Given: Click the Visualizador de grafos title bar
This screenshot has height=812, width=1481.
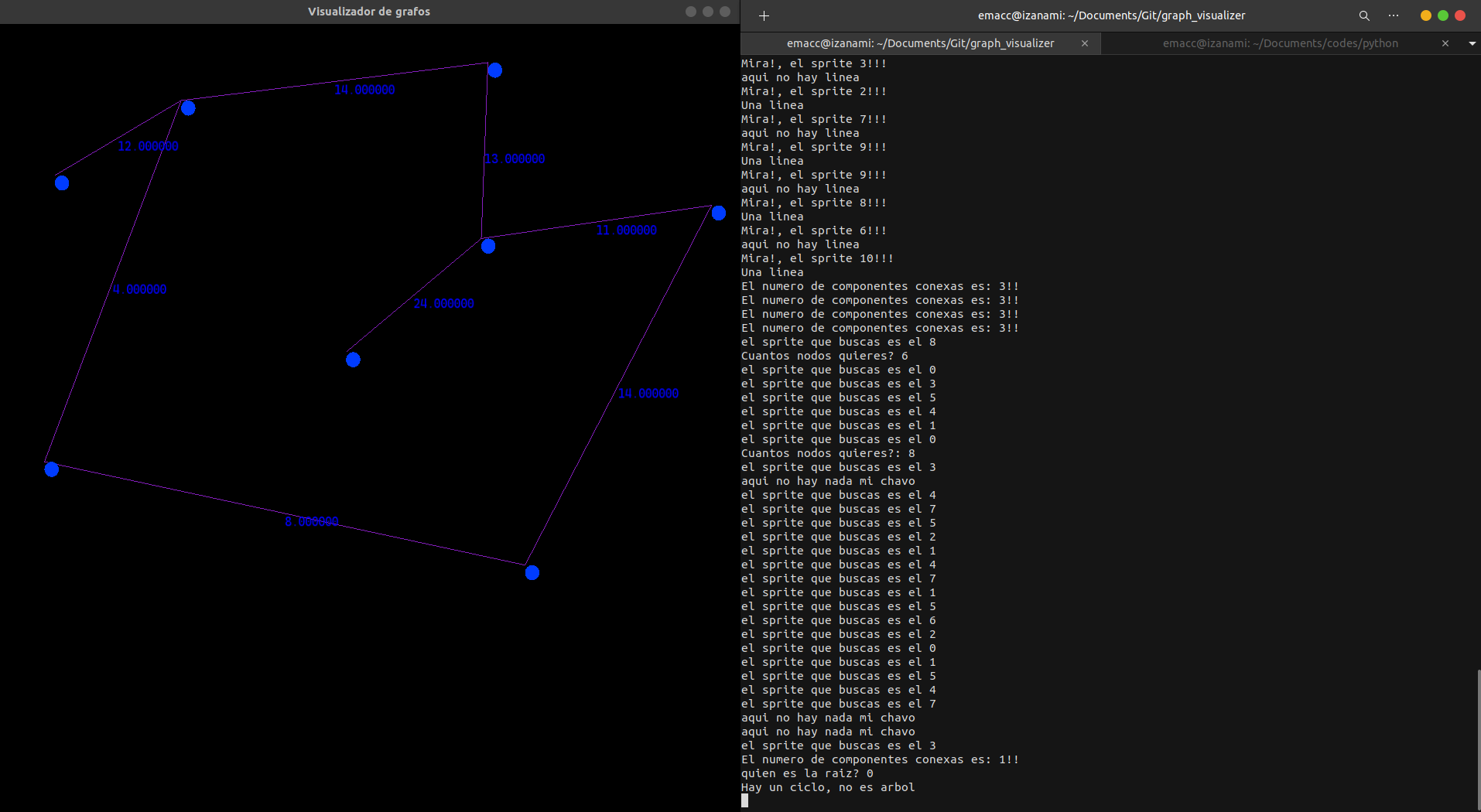Looking at the screenshot, I should click(x=369, y=12).
